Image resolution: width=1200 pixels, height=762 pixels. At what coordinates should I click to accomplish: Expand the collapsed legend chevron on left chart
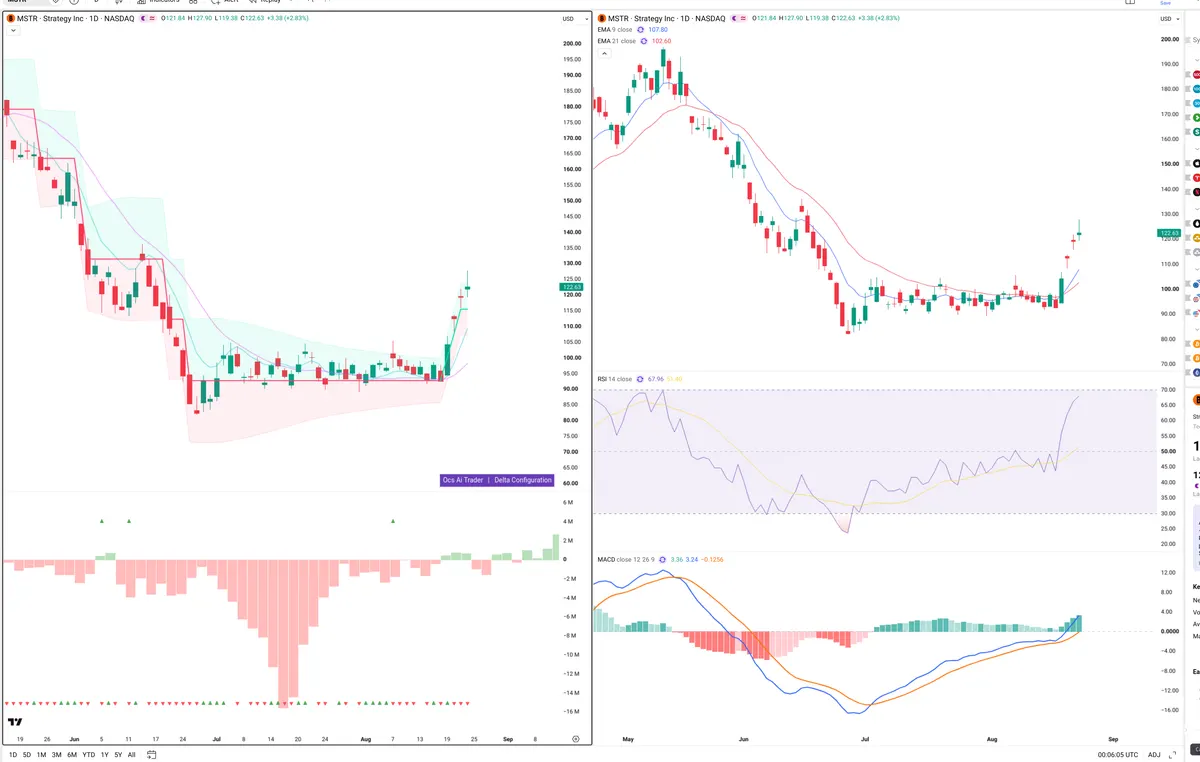tap(12, 31)
